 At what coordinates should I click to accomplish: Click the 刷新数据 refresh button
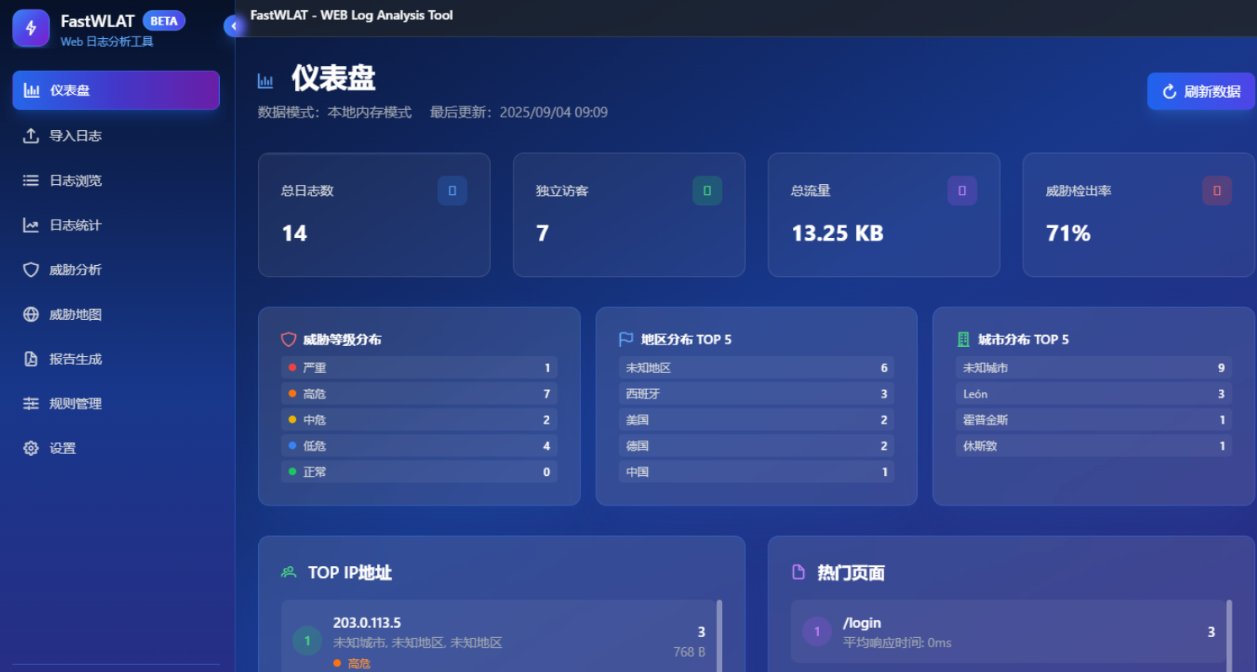(1200, 90)
